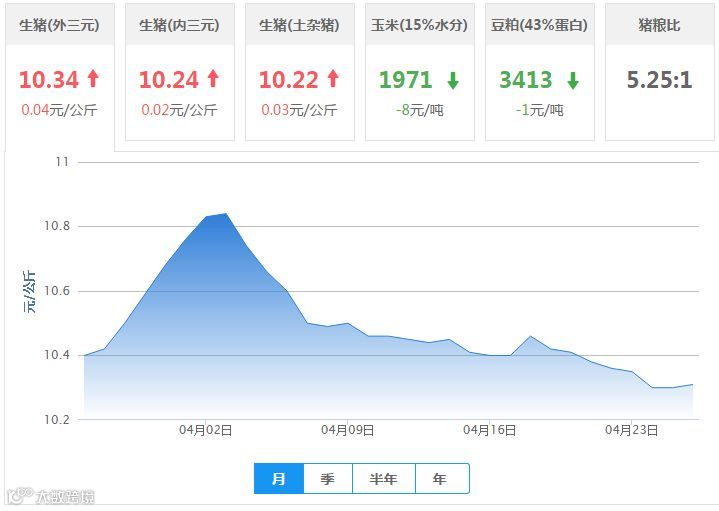Click the price value 10.34

(49, 80)
